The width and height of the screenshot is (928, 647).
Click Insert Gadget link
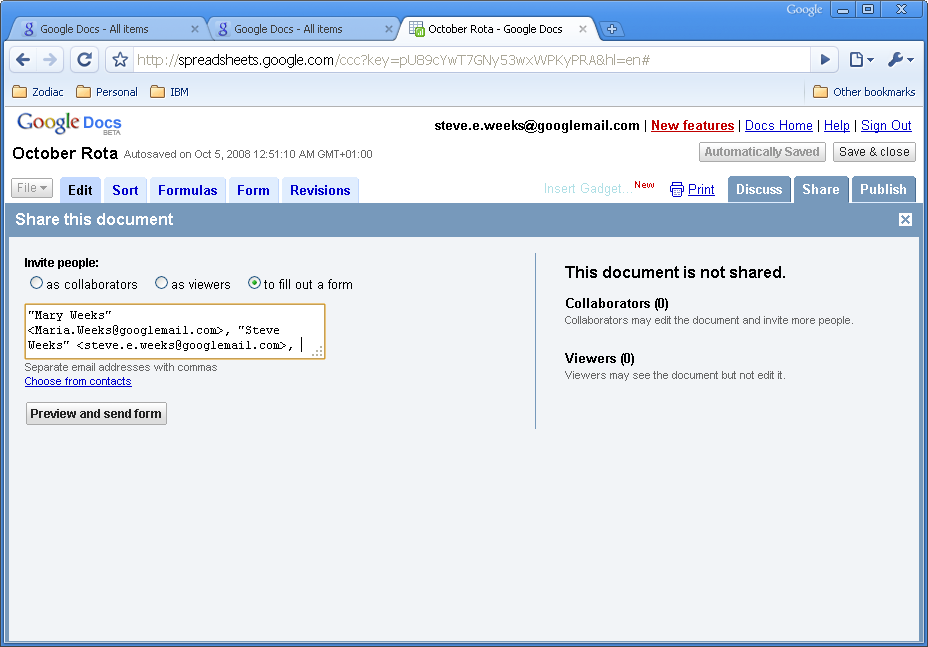(588, 189)
